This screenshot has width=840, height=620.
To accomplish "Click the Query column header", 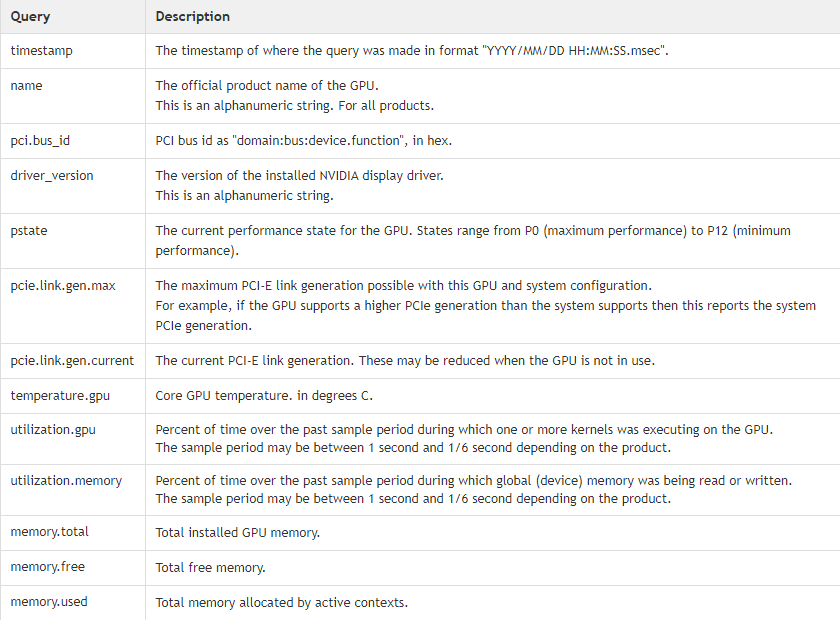I will click(30, 17).
